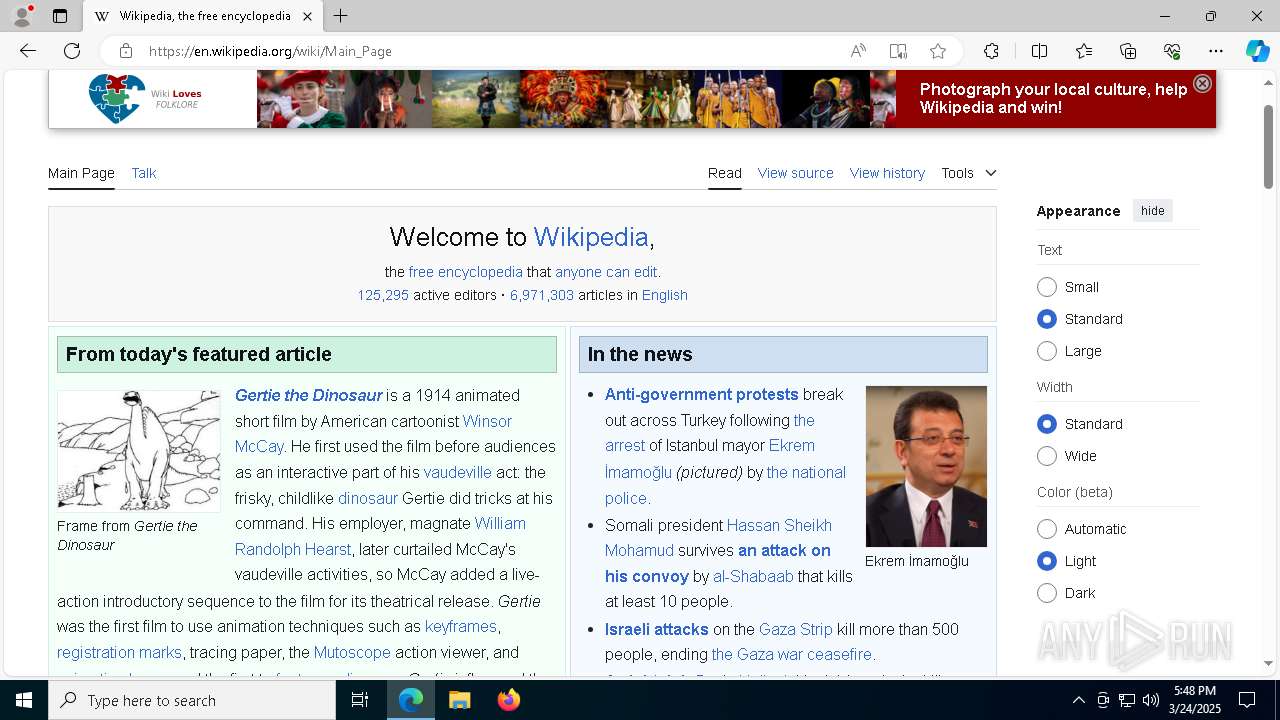Click Microsoft Edge taskbar icon
The height and width of the screenshot is (720, 1280).
[x=411, y=700]
